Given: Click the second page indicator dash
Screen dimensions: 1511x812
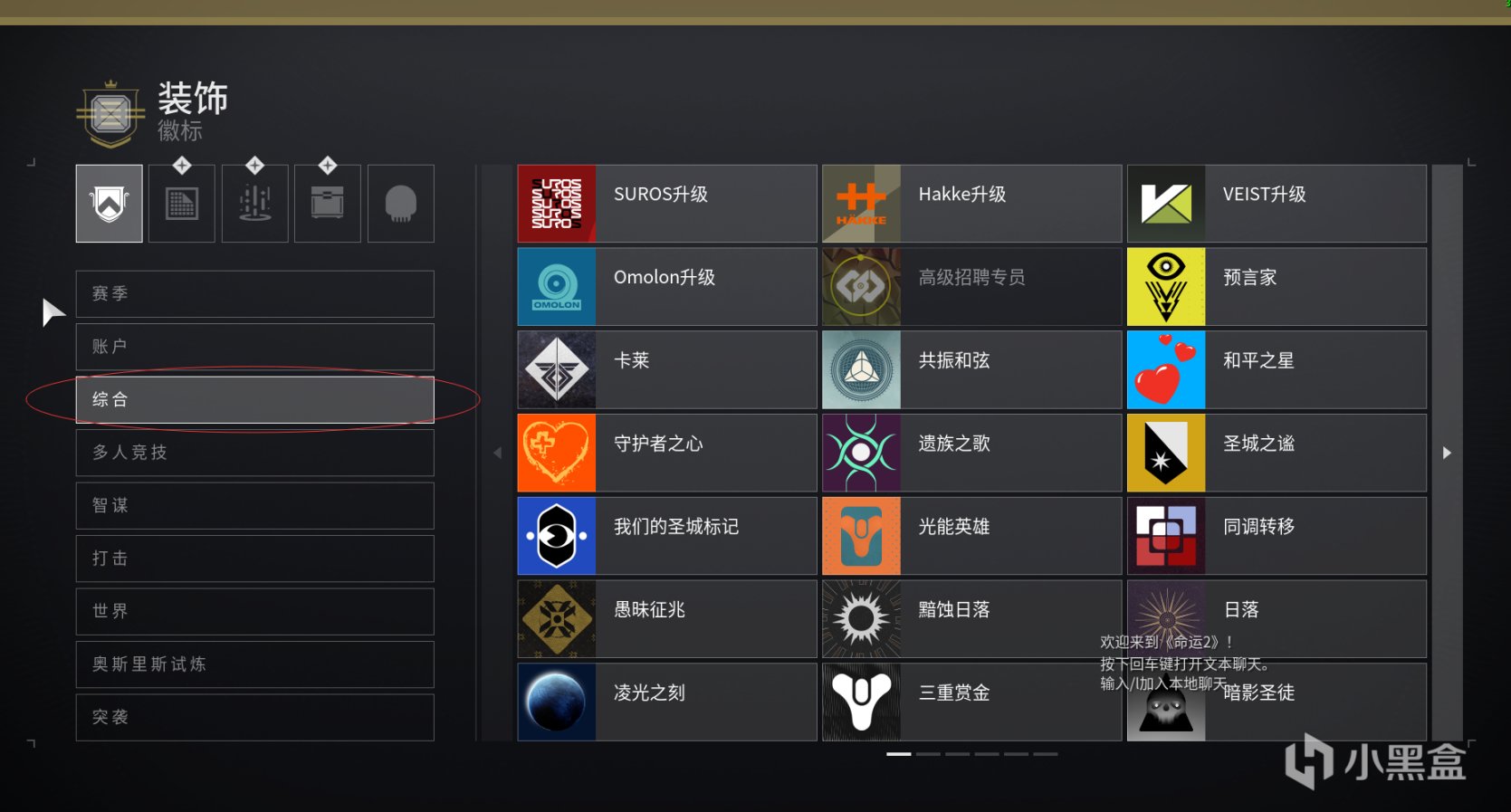Looking at the screenshot, I should point(928,753).
